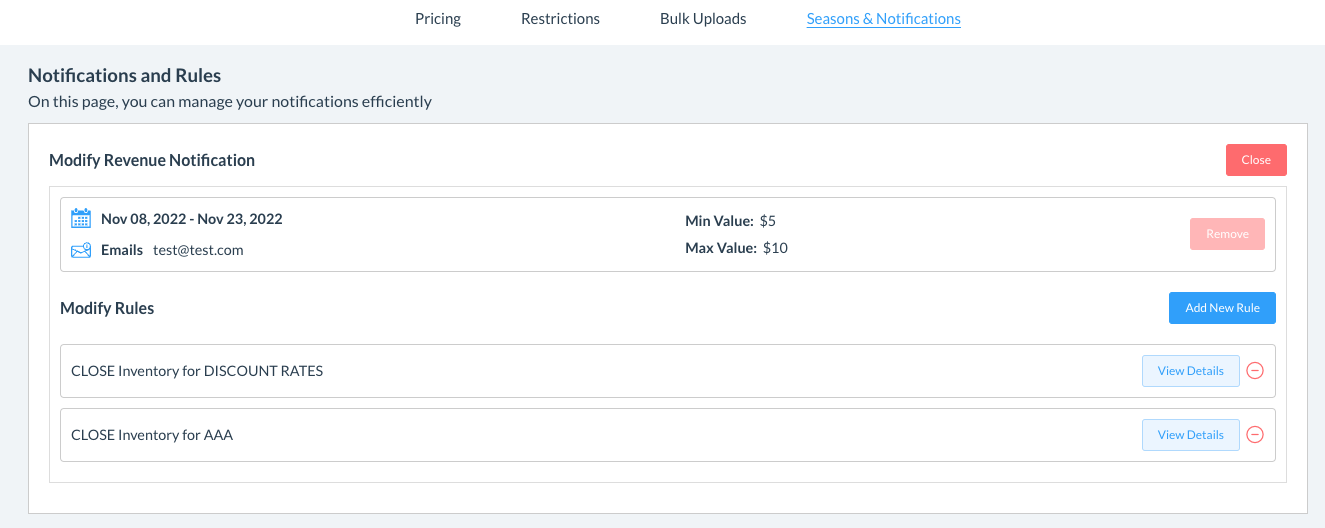Go to the Bulk Uploads tab
The width and height of the screenshot is (1325, 528).
coord(703,19)
